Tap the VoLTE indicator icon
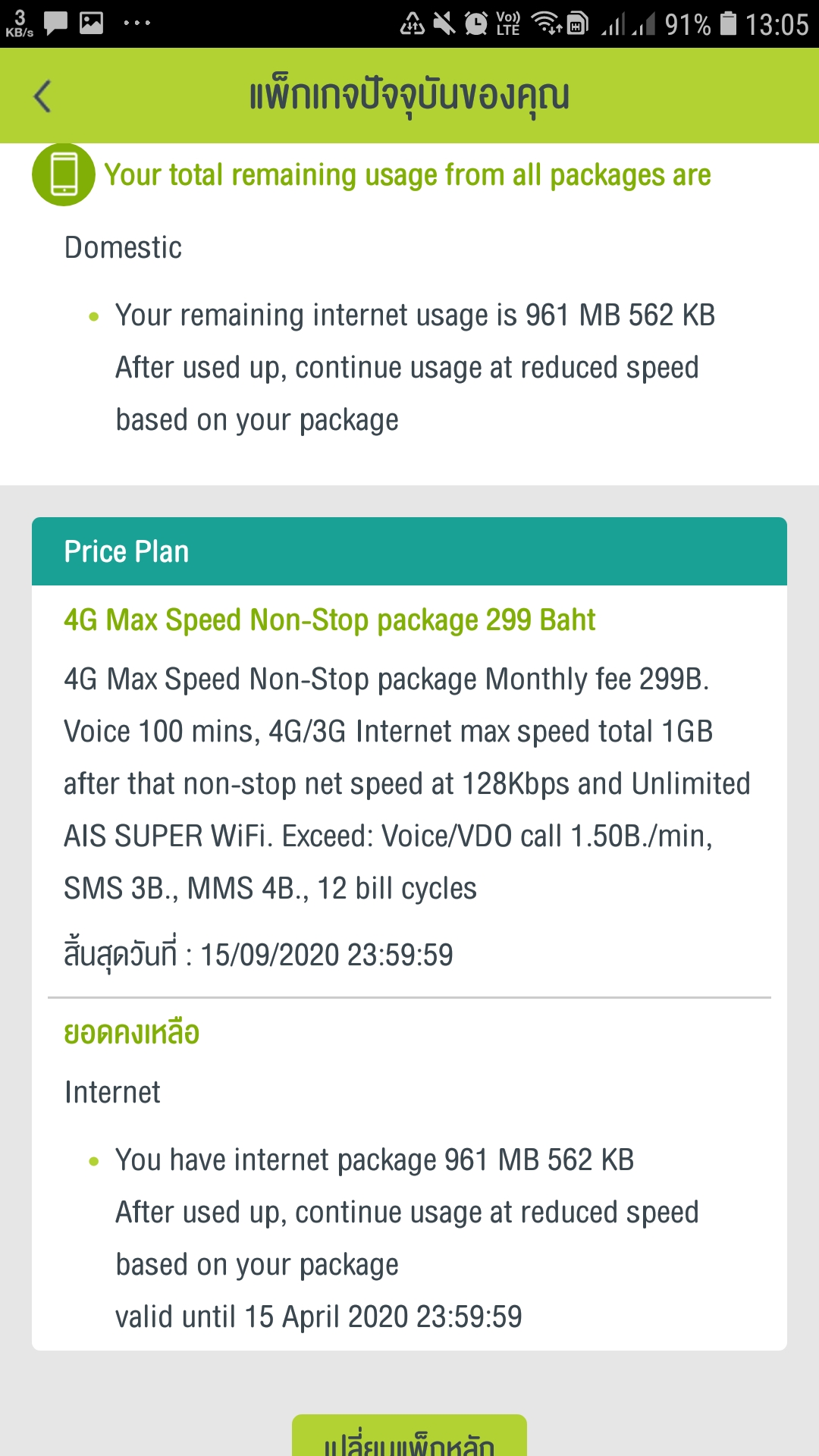The height and width of the screenshot is (1456, 819). tap(508, 23)
